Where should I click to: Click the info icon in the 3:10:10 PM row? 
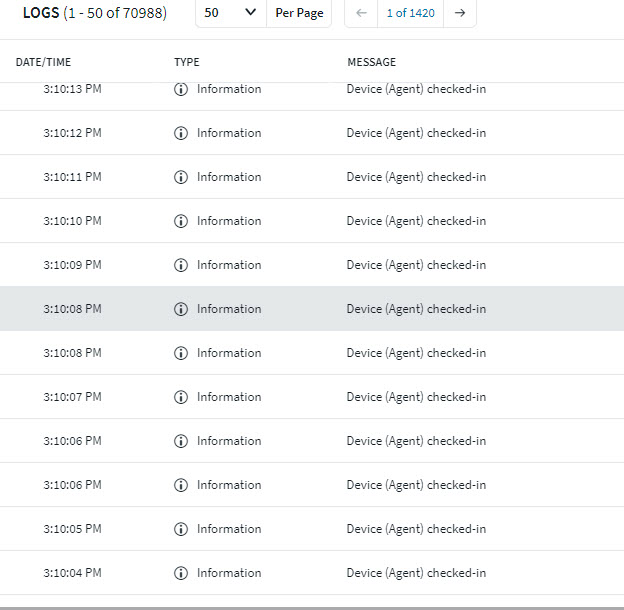coord(181,221)
